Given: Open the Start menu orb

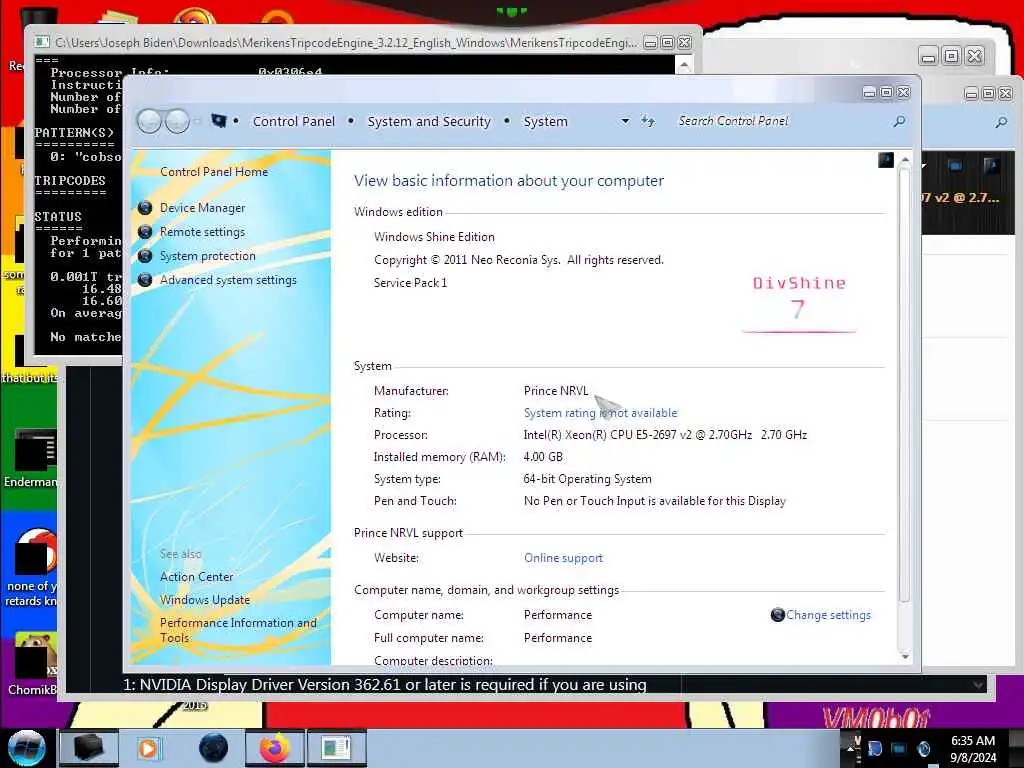Looking at the screenshot, I should [x=27, y=748].
